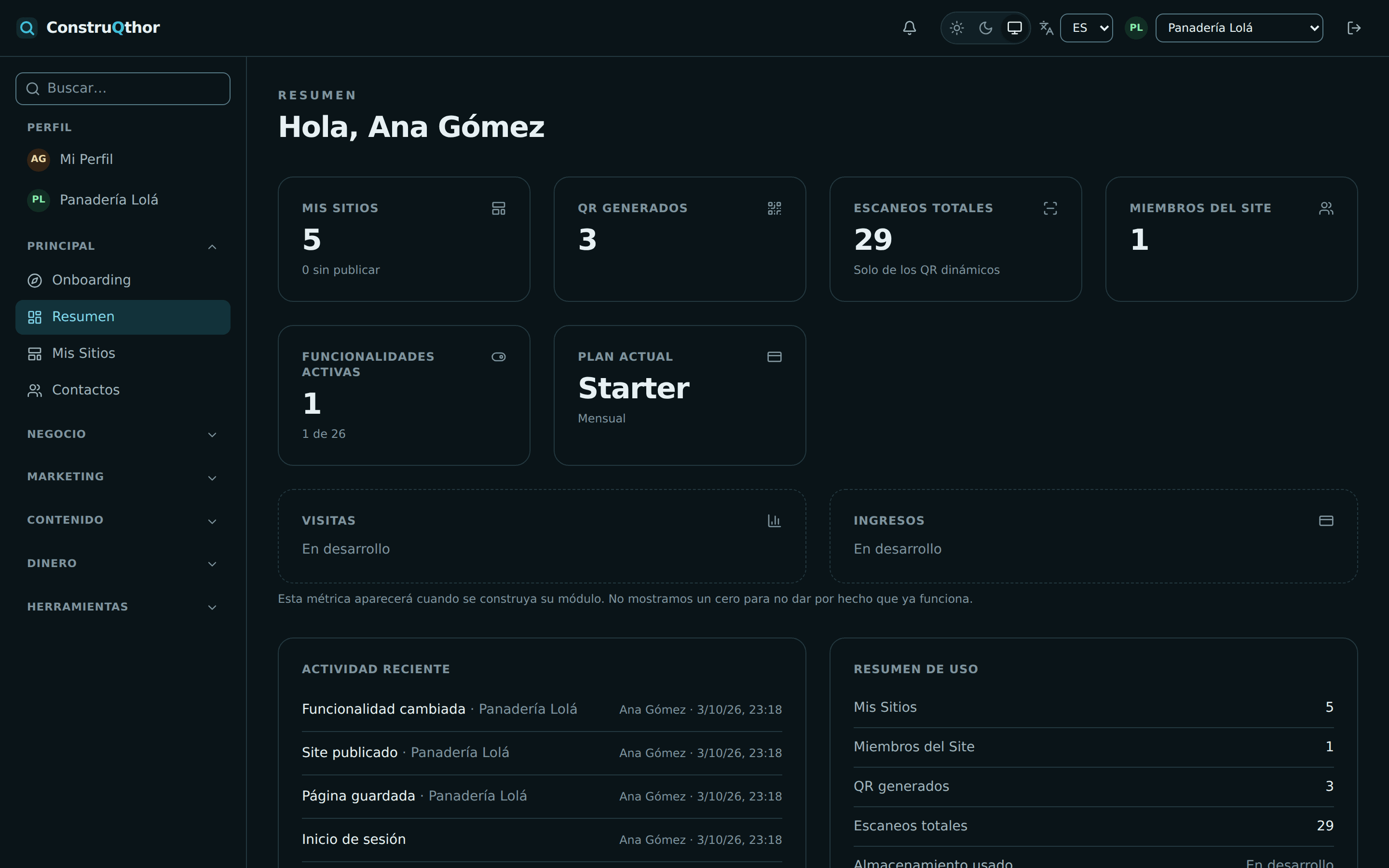Viewport: 1389px width, 868px height.
Task: Collapse the PRINCIPAL section
Action: click(123, 246)
